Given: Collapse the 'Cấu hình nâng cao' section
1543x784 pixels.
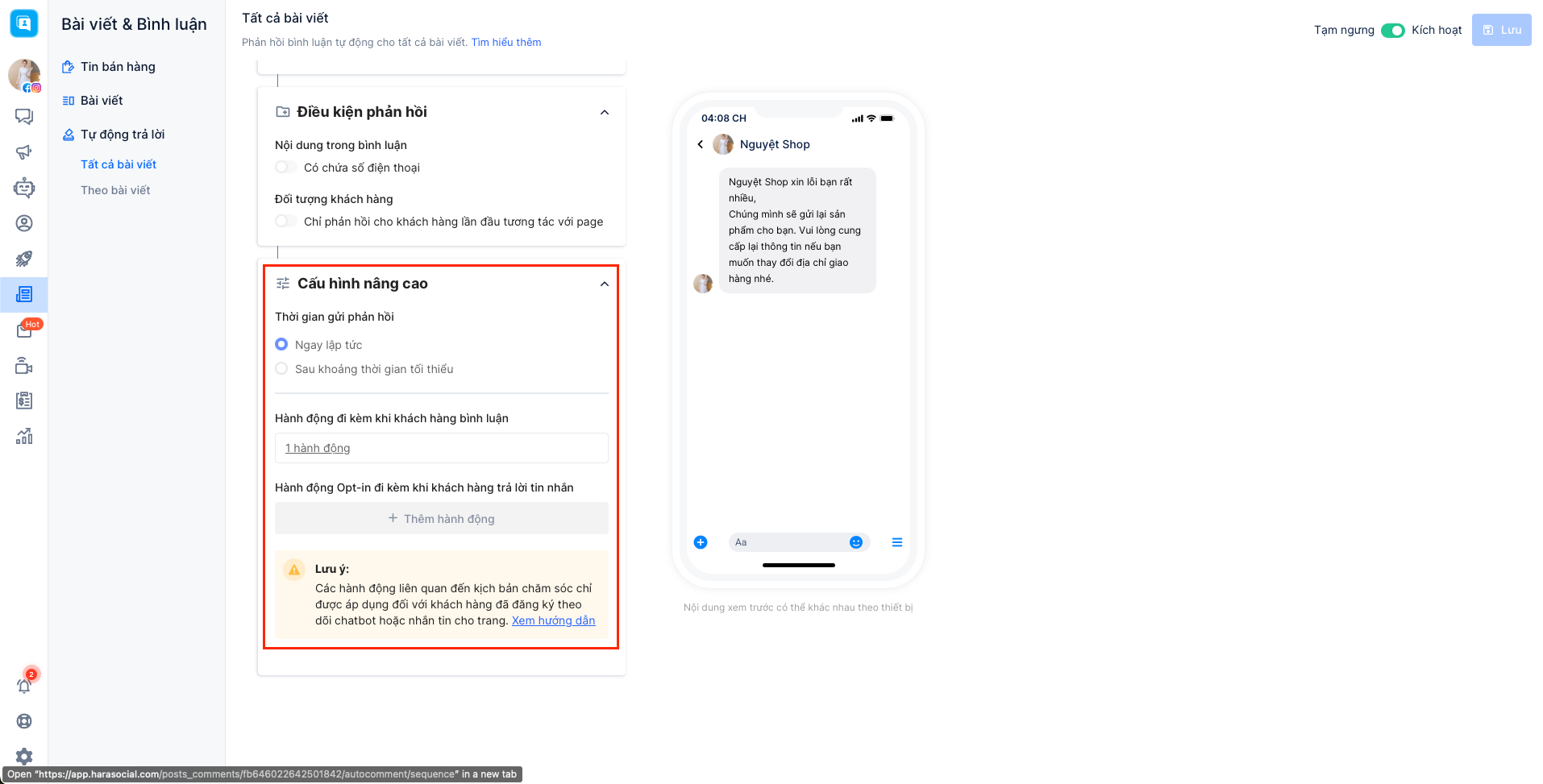Looking at the screenshot, I should [x=605, y=284].
